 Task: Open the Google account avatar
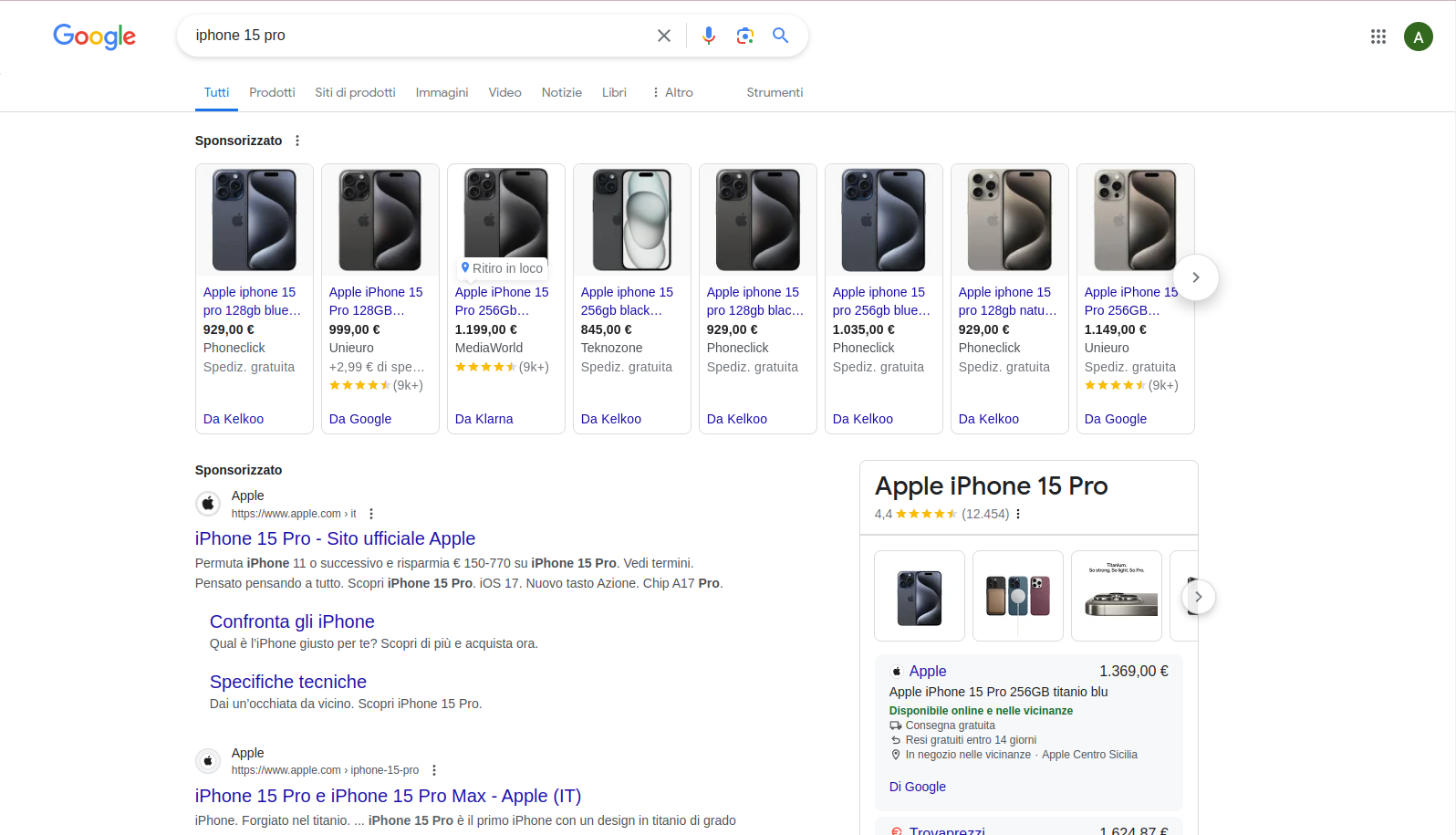click(x=1418, y=37)
